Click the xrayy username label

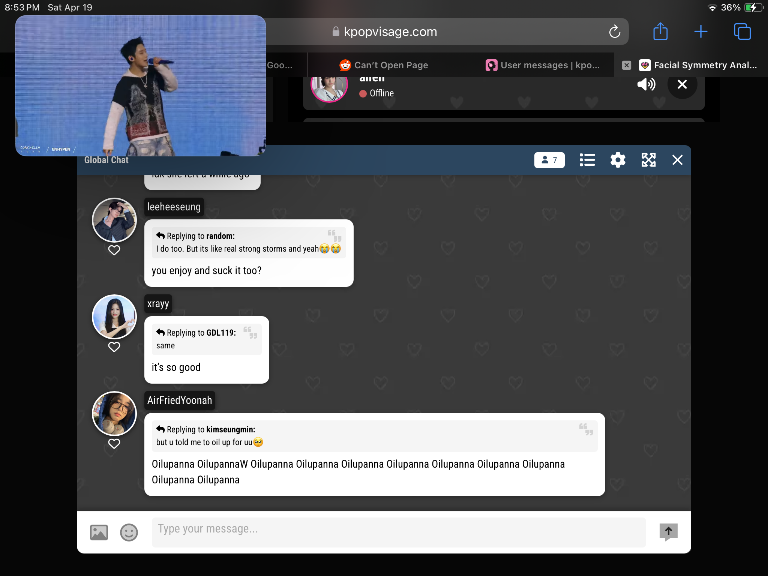click(158, 304)
